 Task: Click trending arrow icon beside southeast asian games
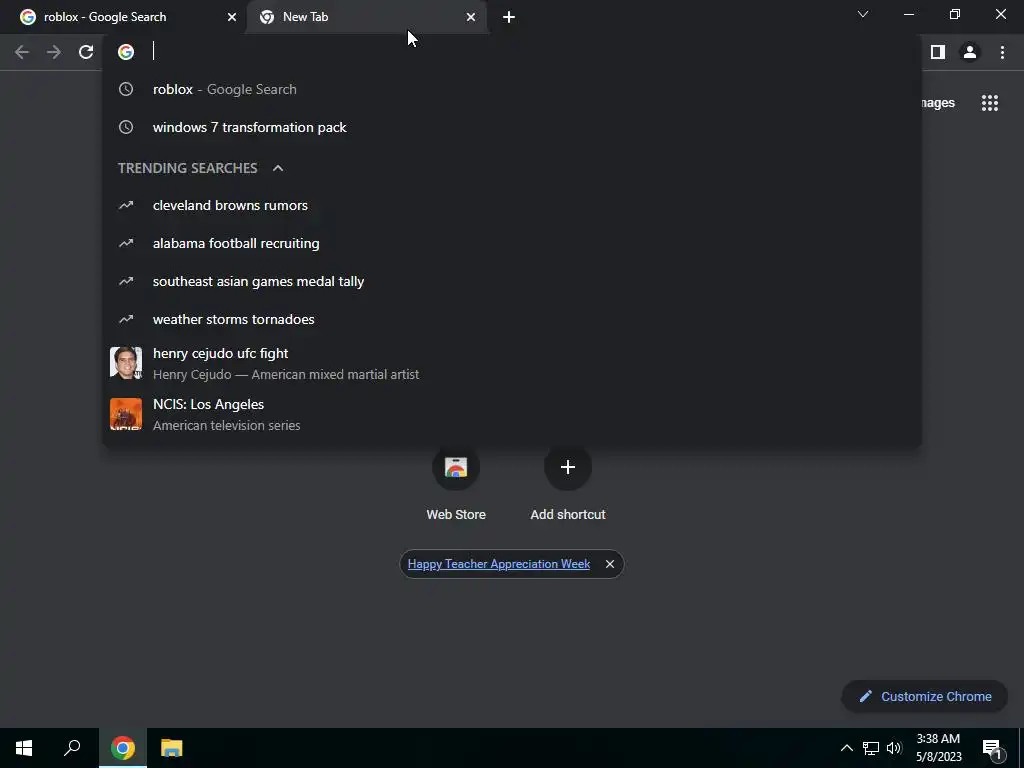pyautogui.click(x=126, y=281)
